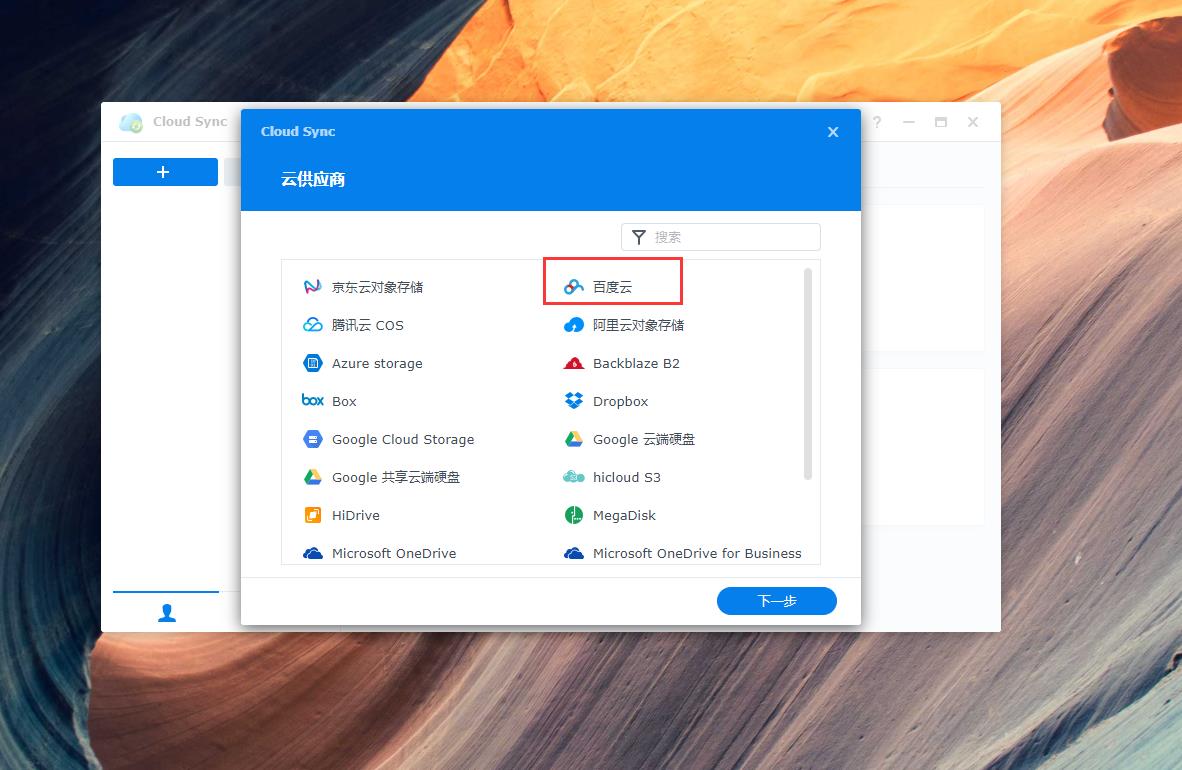Click the Google Cloud Storage icon
The width and height of the screenshot is (1182, 770).
[312, 439]
